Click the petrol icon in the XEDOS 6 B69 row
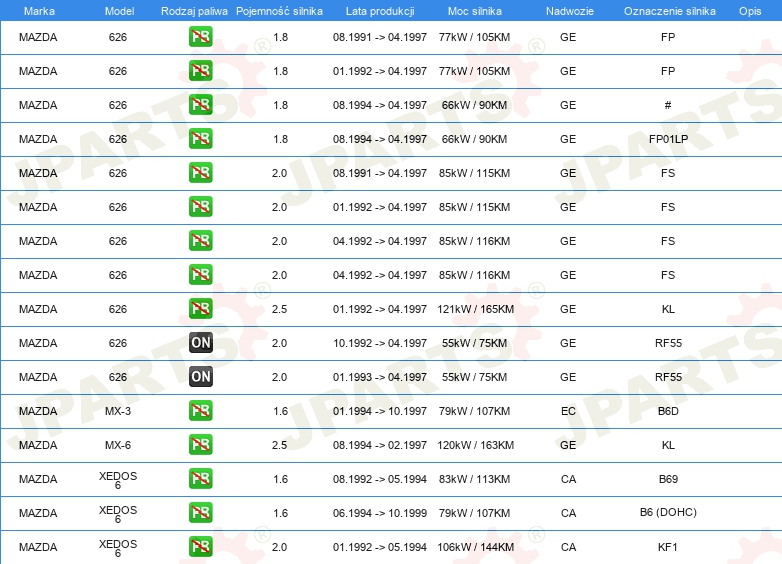 pyautogui.click(x=200, y=478)
